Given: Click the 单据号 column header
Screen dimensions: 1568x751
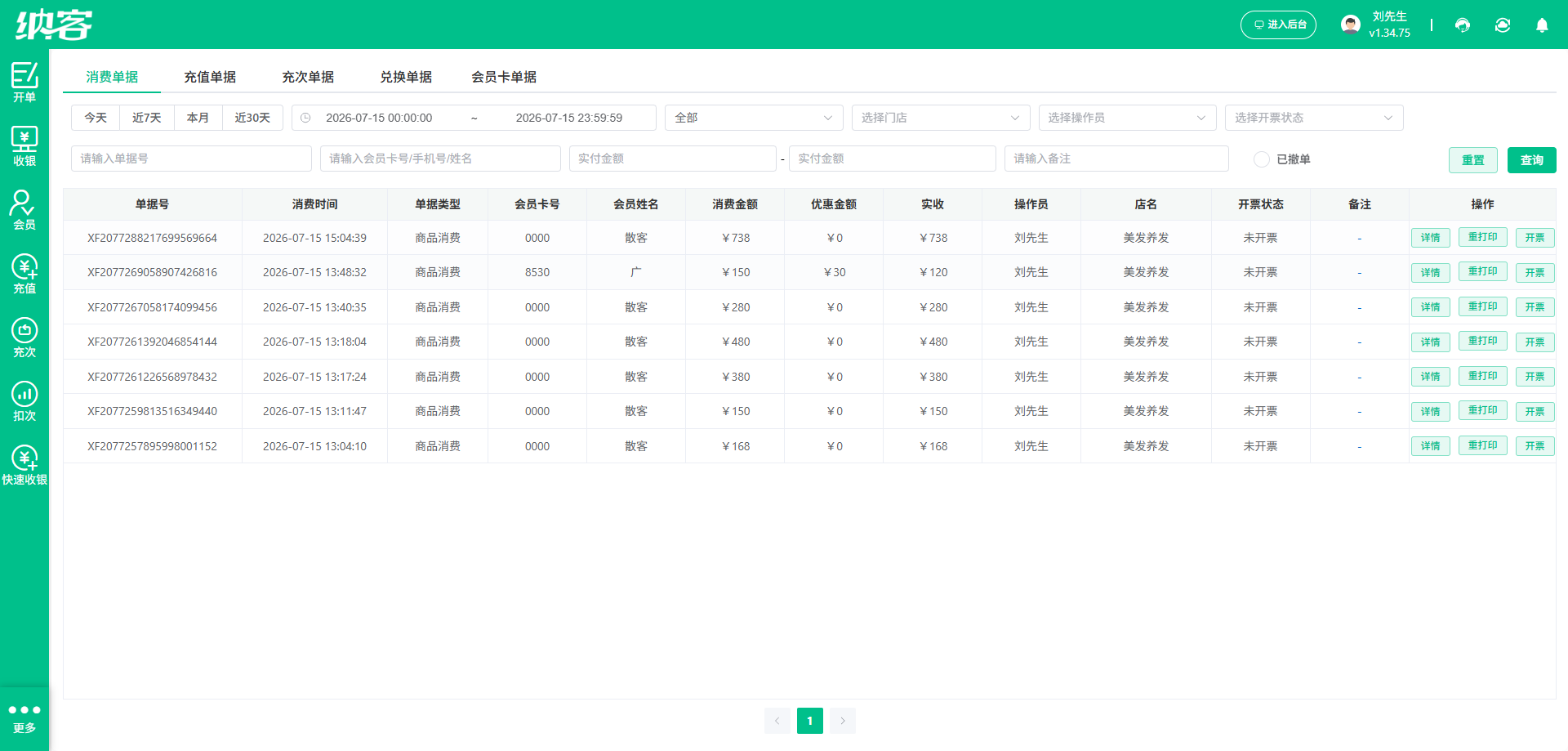Looking at the screenshot, I should pos(153,204).
